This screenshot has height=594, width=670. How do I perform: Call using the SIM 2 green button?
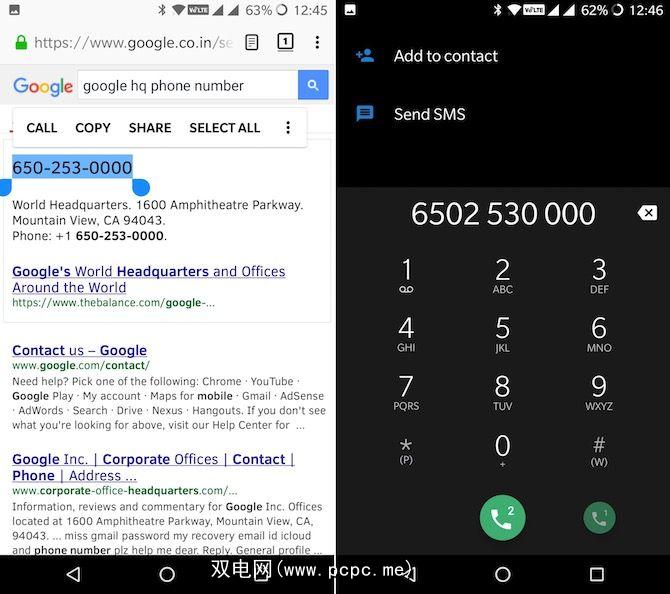click(x=502, y=518)
